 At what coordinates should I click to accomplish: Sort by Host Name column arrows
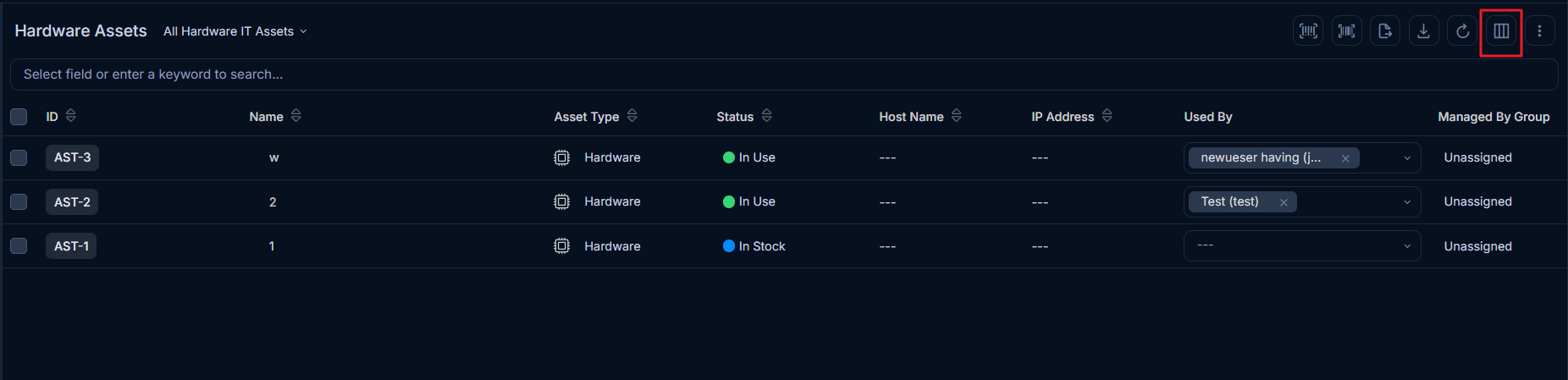tap(957, 115)
